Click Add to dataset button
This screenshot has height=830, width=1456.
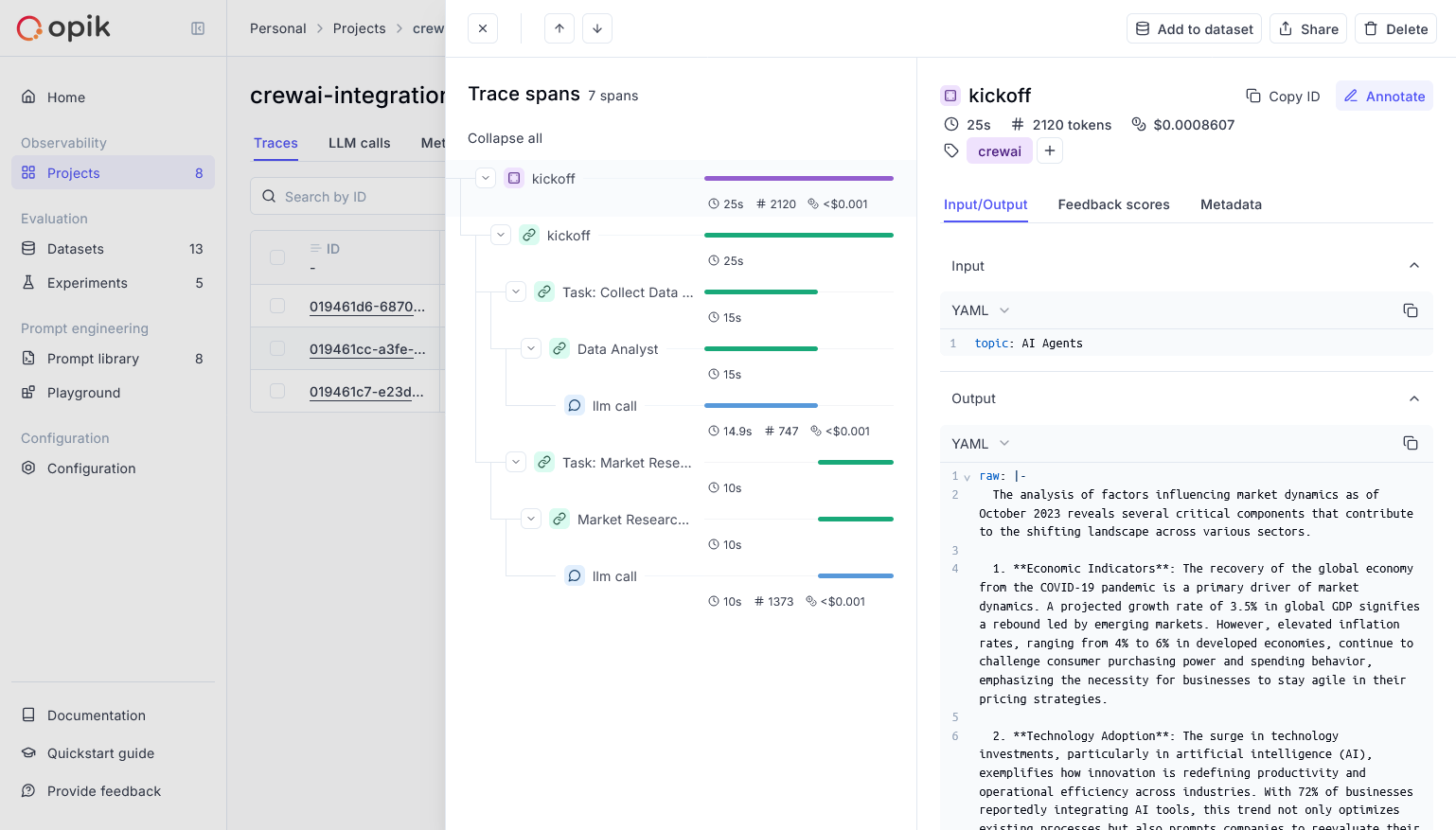pos(1194,29)
